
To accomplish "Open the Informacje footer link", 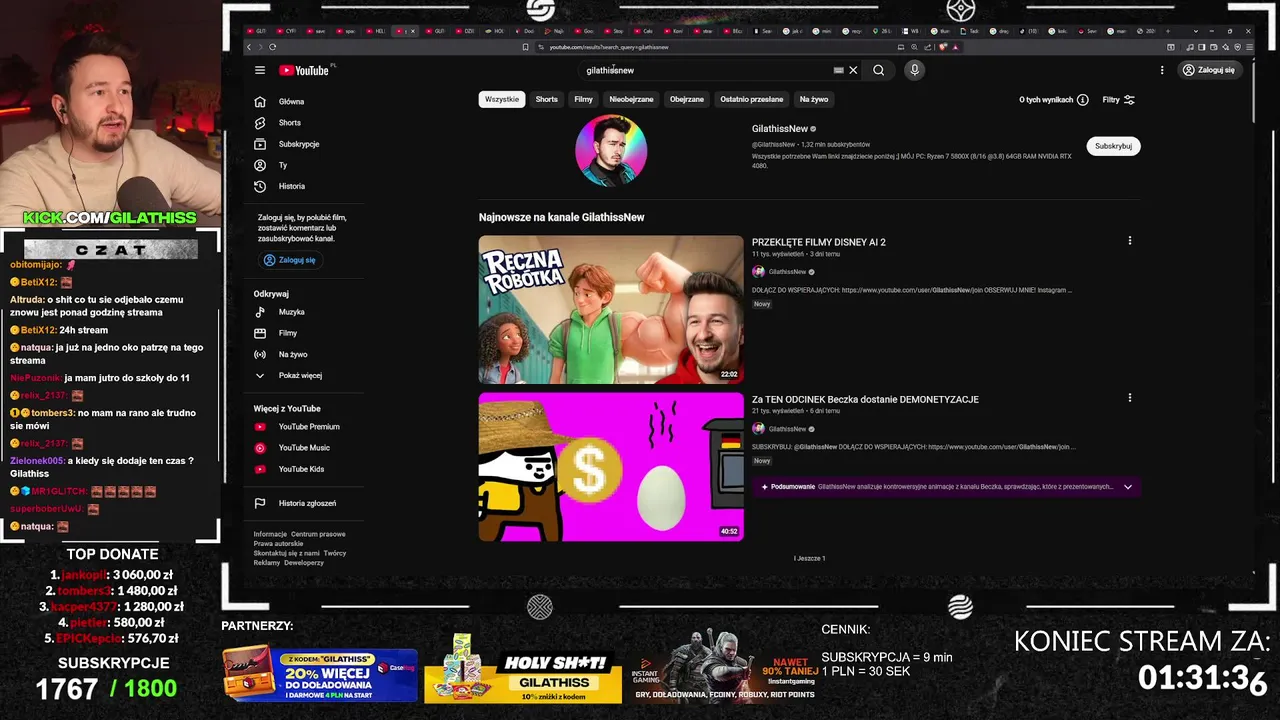I will [270, 534].
